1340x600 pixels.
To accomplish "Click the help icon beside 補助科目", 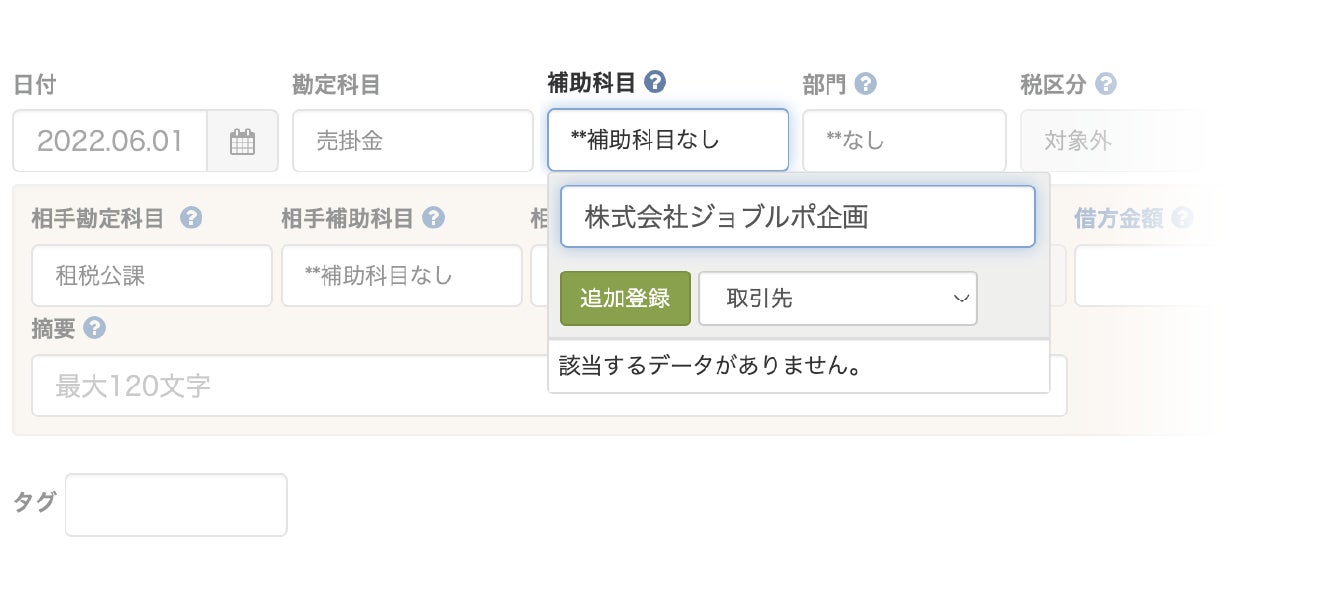I will pyautogui.click(x=656, y=82).
